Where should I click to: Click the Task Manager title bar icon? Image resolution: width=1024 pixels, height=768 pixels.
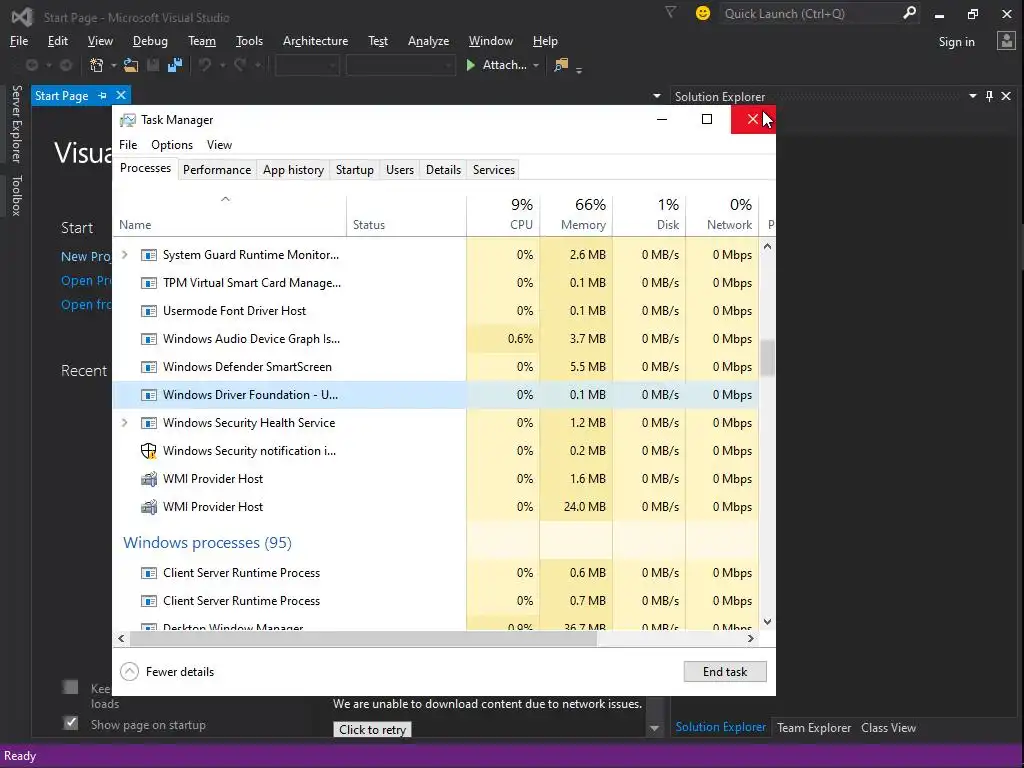[x=128, y=120]
